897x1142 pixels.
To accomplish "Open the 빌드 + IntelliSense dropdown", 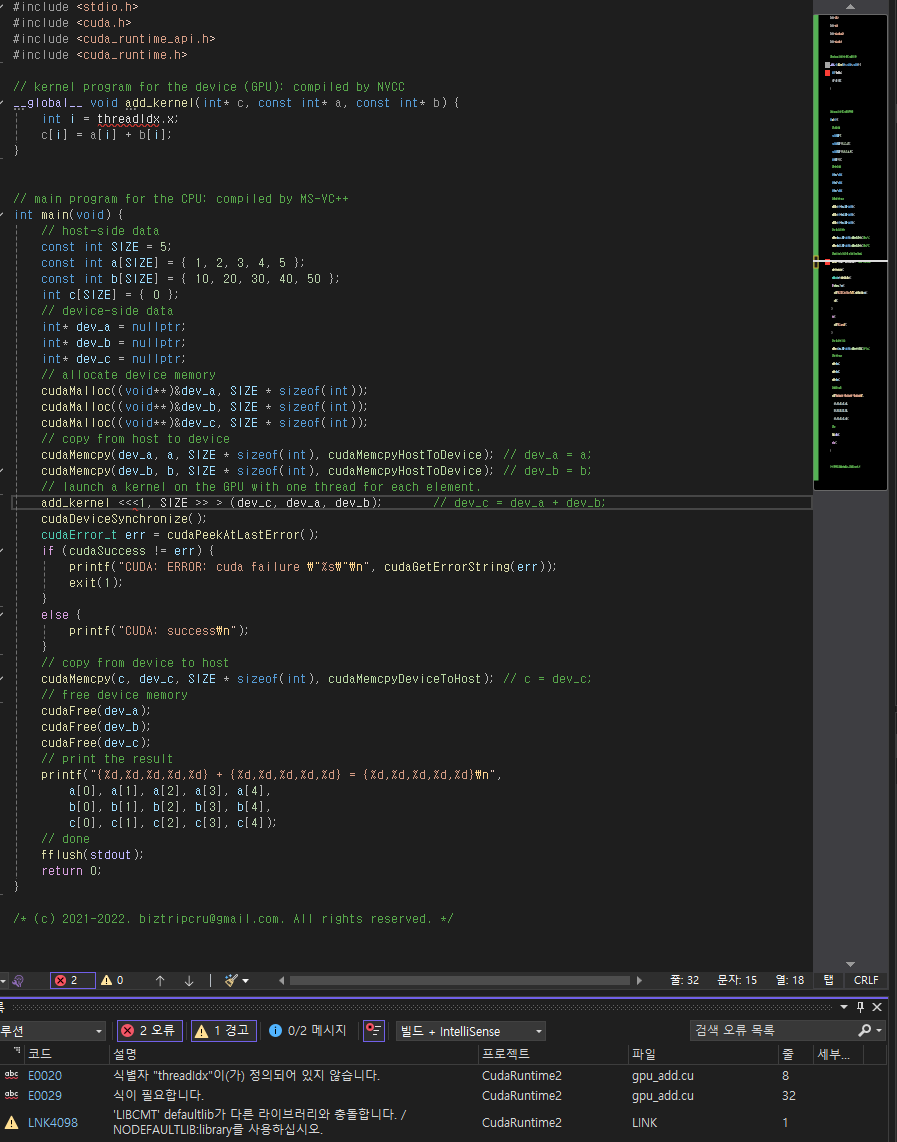I will click(470, 1031).
